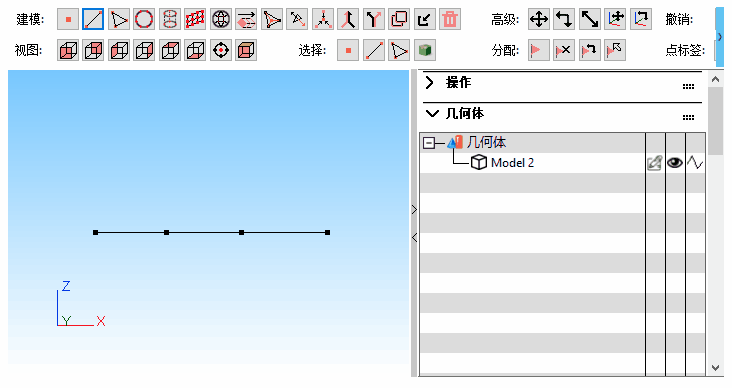732x388 pixels.
Task: Click the extrude arrows tool icon
Action: (246, 19)
